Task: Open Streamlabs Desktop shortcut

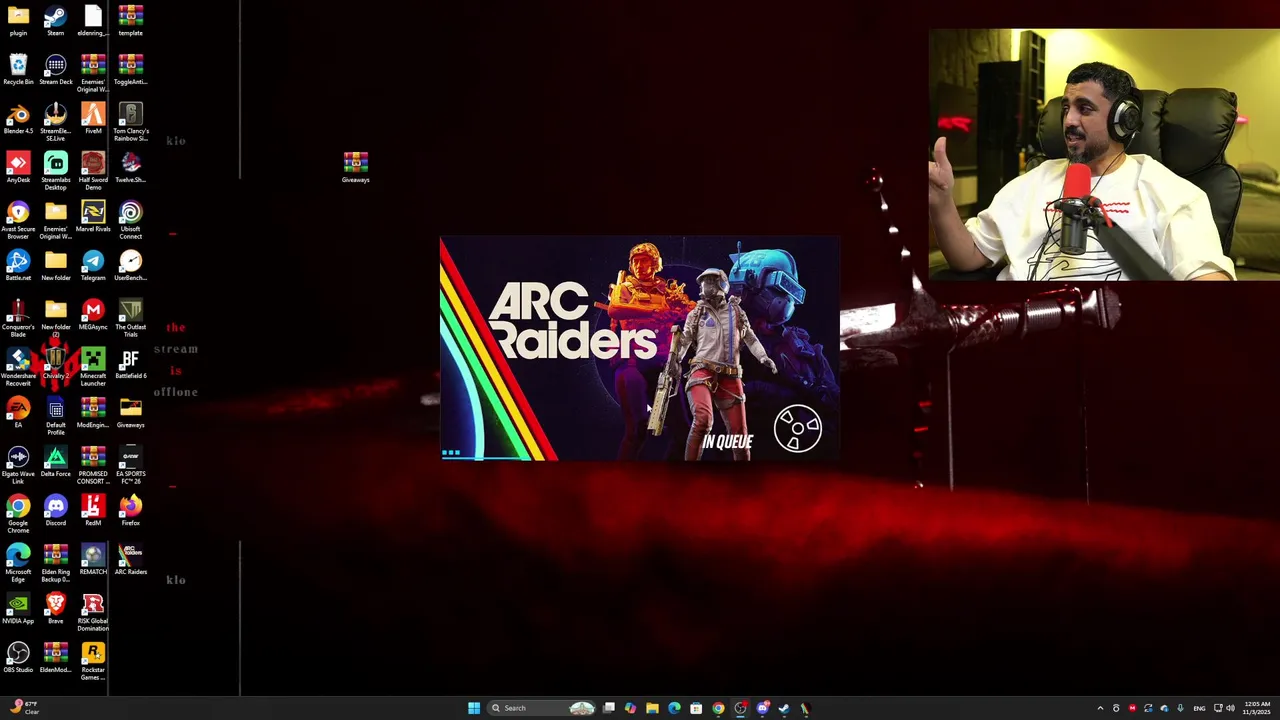Action: (55, 171)
